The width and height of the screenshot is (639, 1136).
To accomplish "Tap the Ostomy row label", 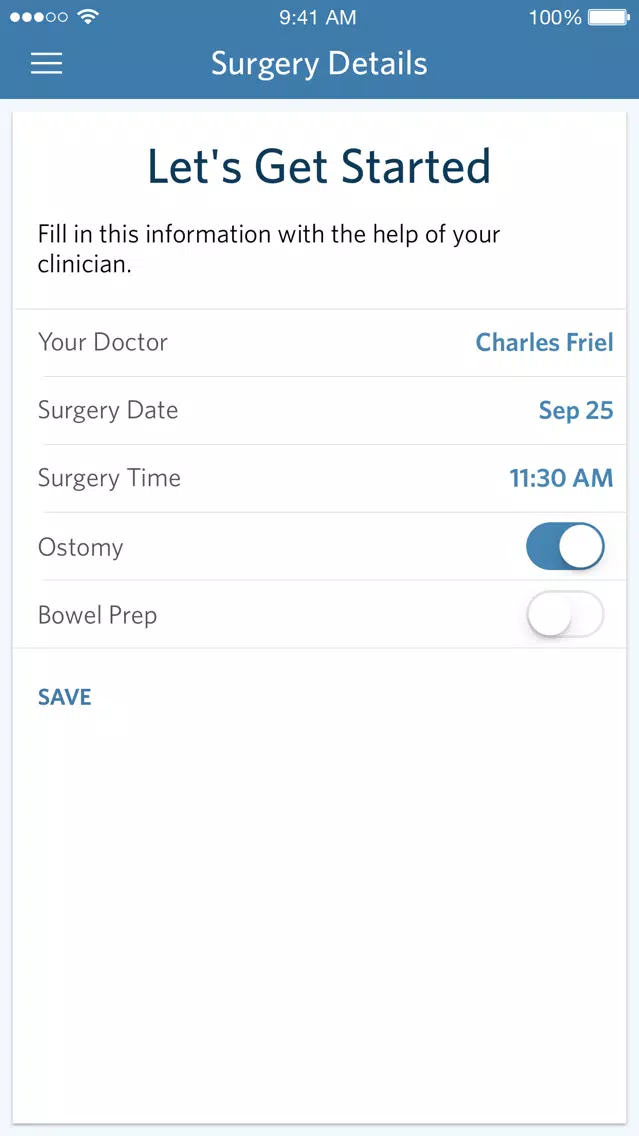I will click(x=80, y=547).
